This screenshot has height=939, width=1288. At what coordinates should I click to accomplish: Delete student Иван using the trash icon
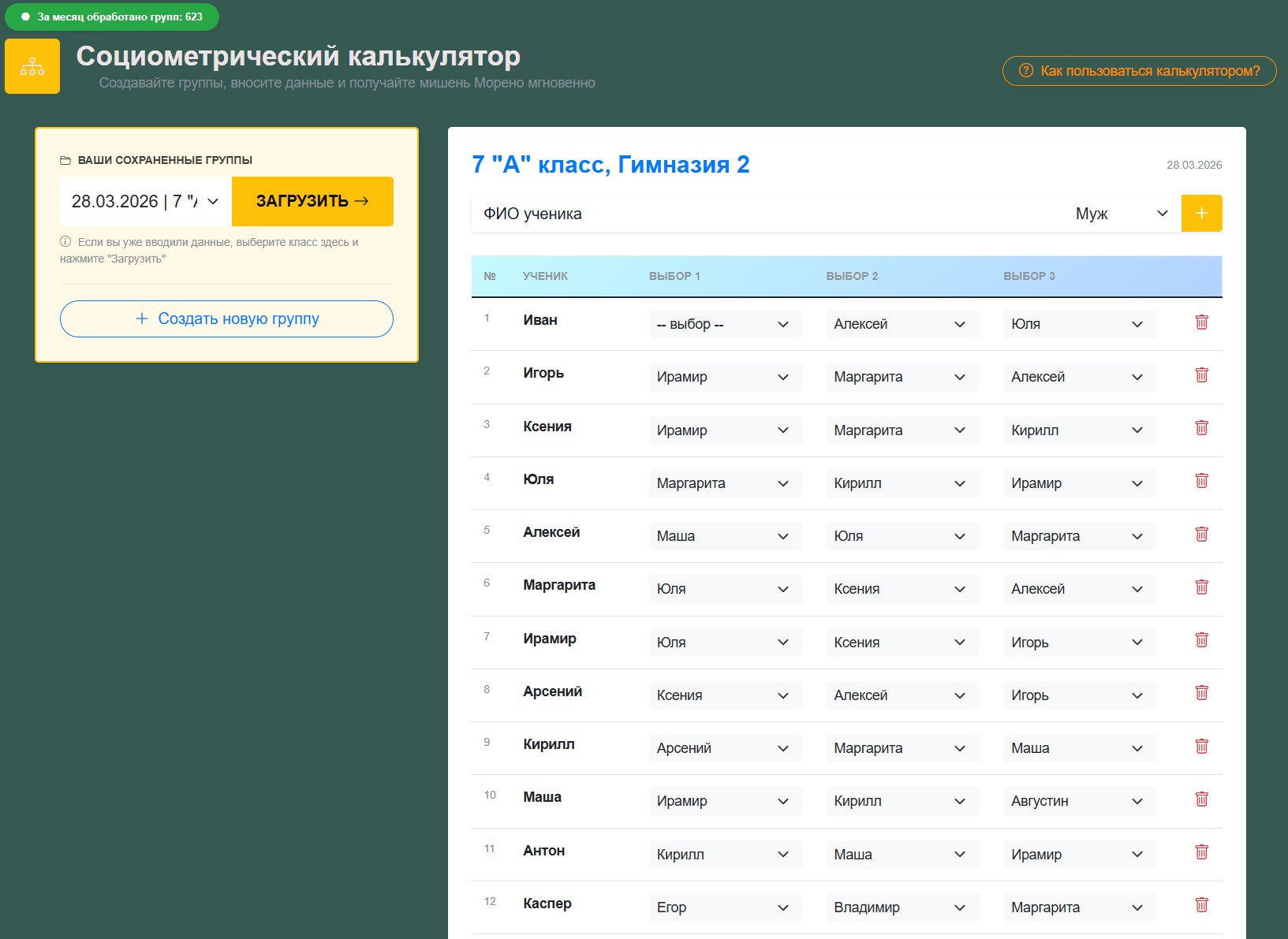[x=1201, y=322]
